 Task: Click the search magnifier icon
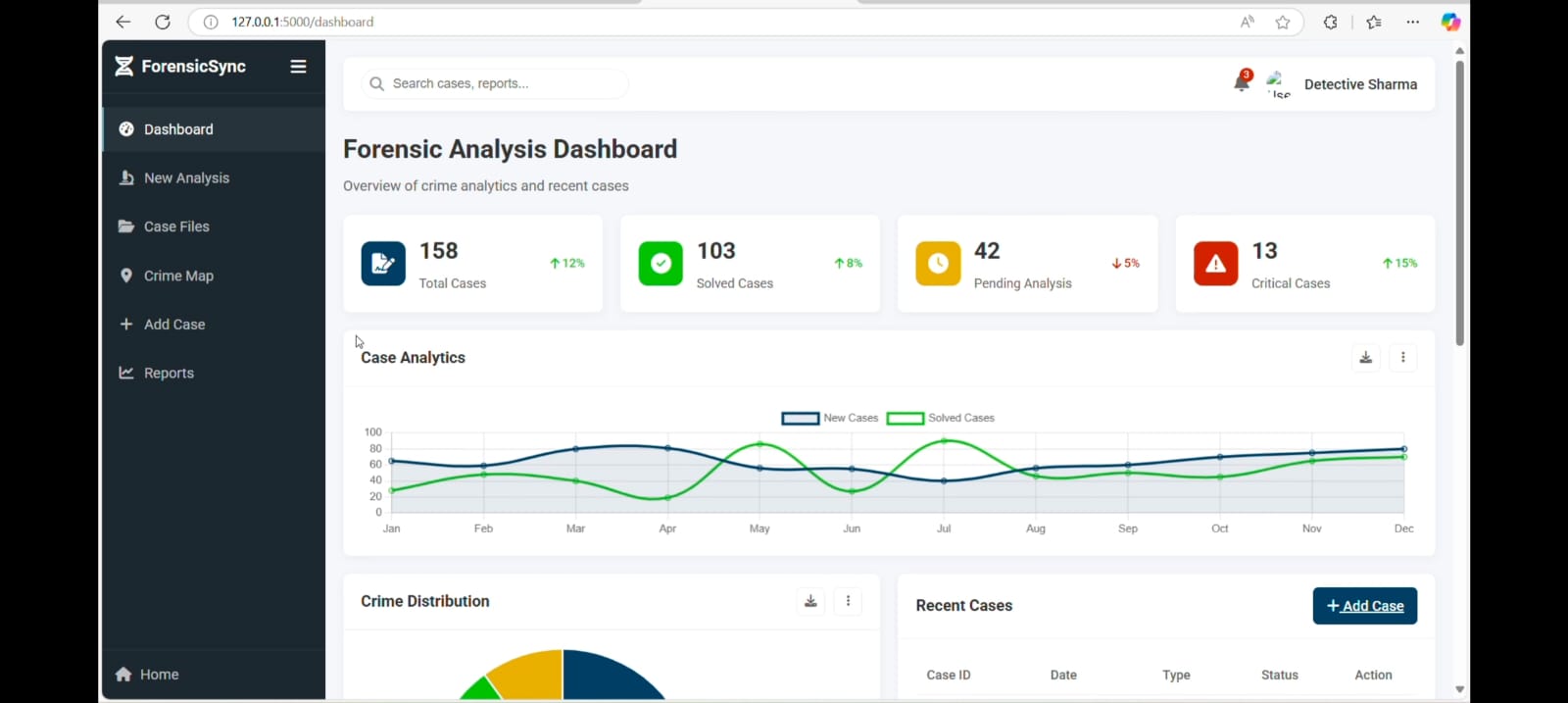[376, 84]
